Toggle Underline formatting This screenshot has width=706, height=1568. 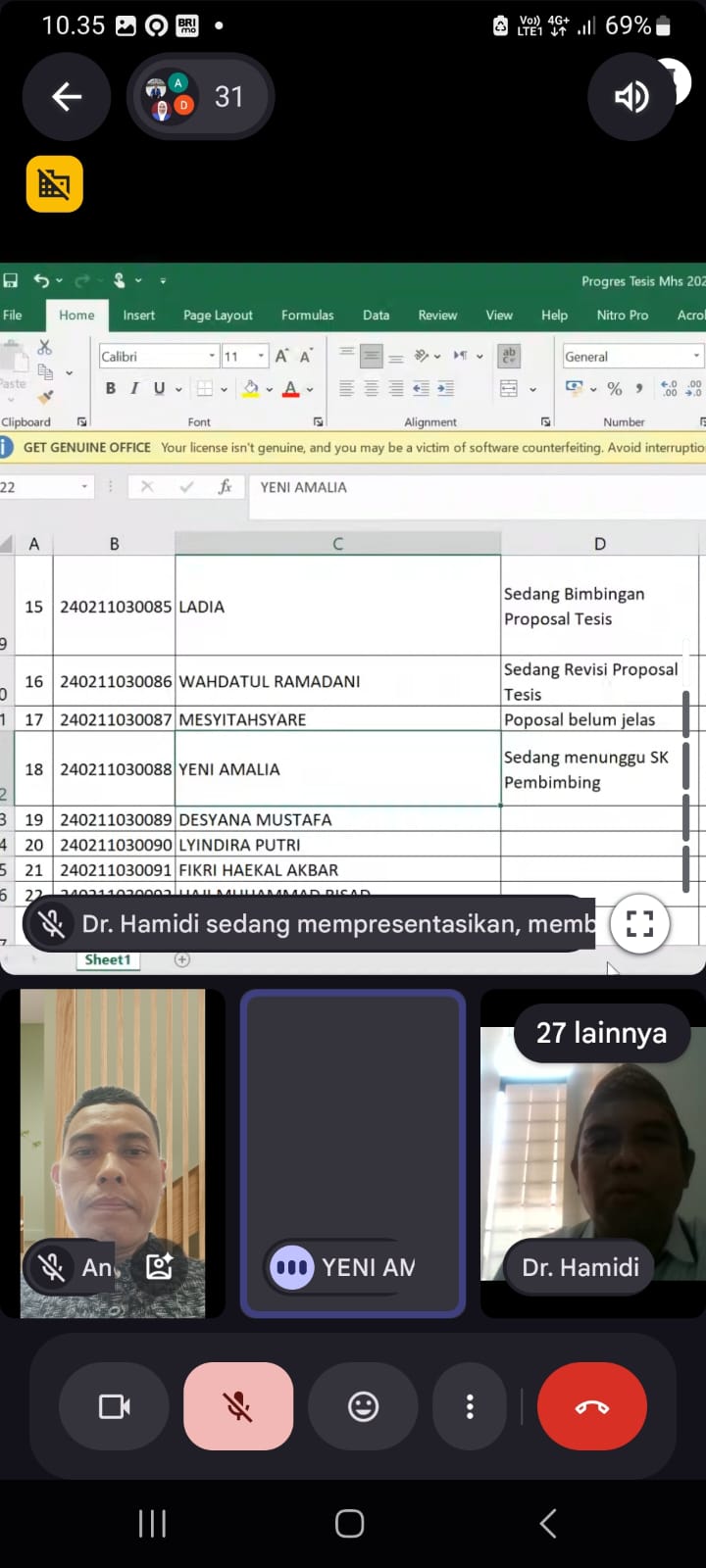click(159, 389)
